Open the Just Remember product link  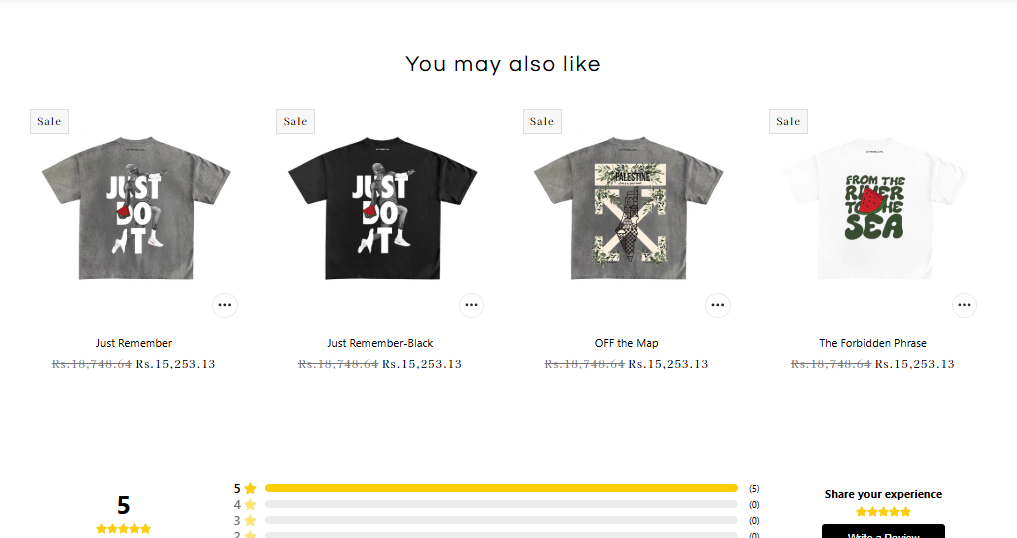tap(134, 343)
